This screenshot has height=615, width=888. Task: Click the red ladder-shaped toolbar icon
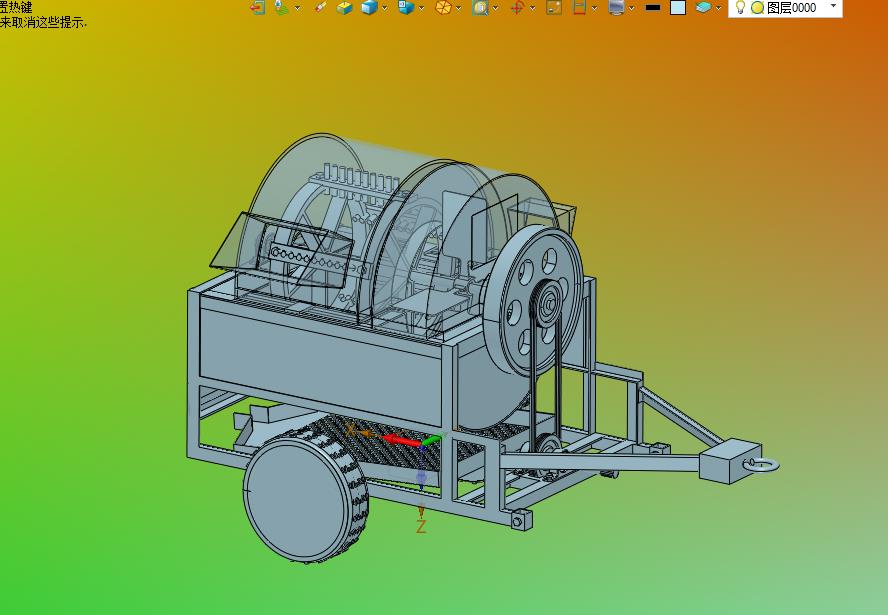click(579, 7)
